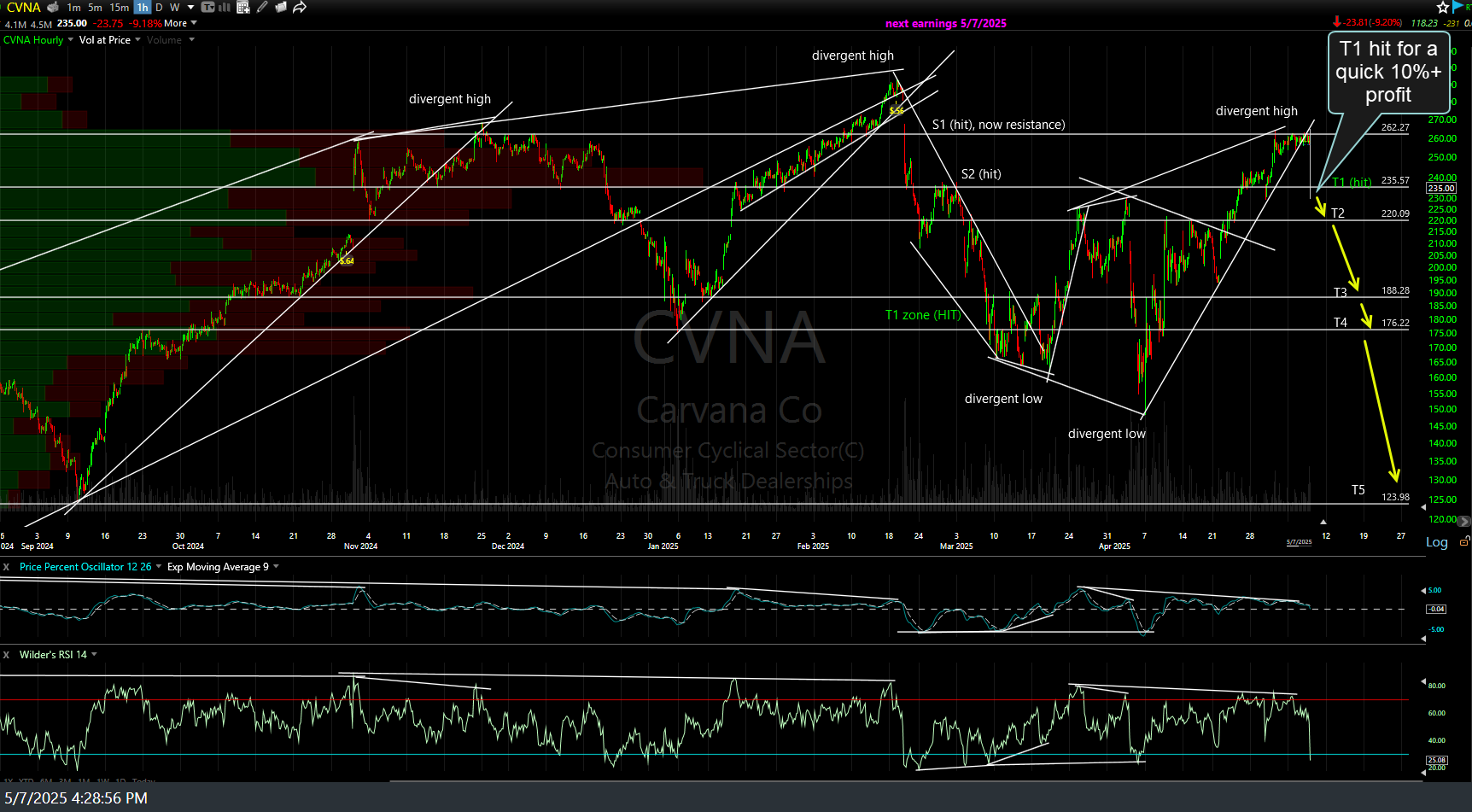Click the icon beside the CVNA symbol

pos(53,8)
